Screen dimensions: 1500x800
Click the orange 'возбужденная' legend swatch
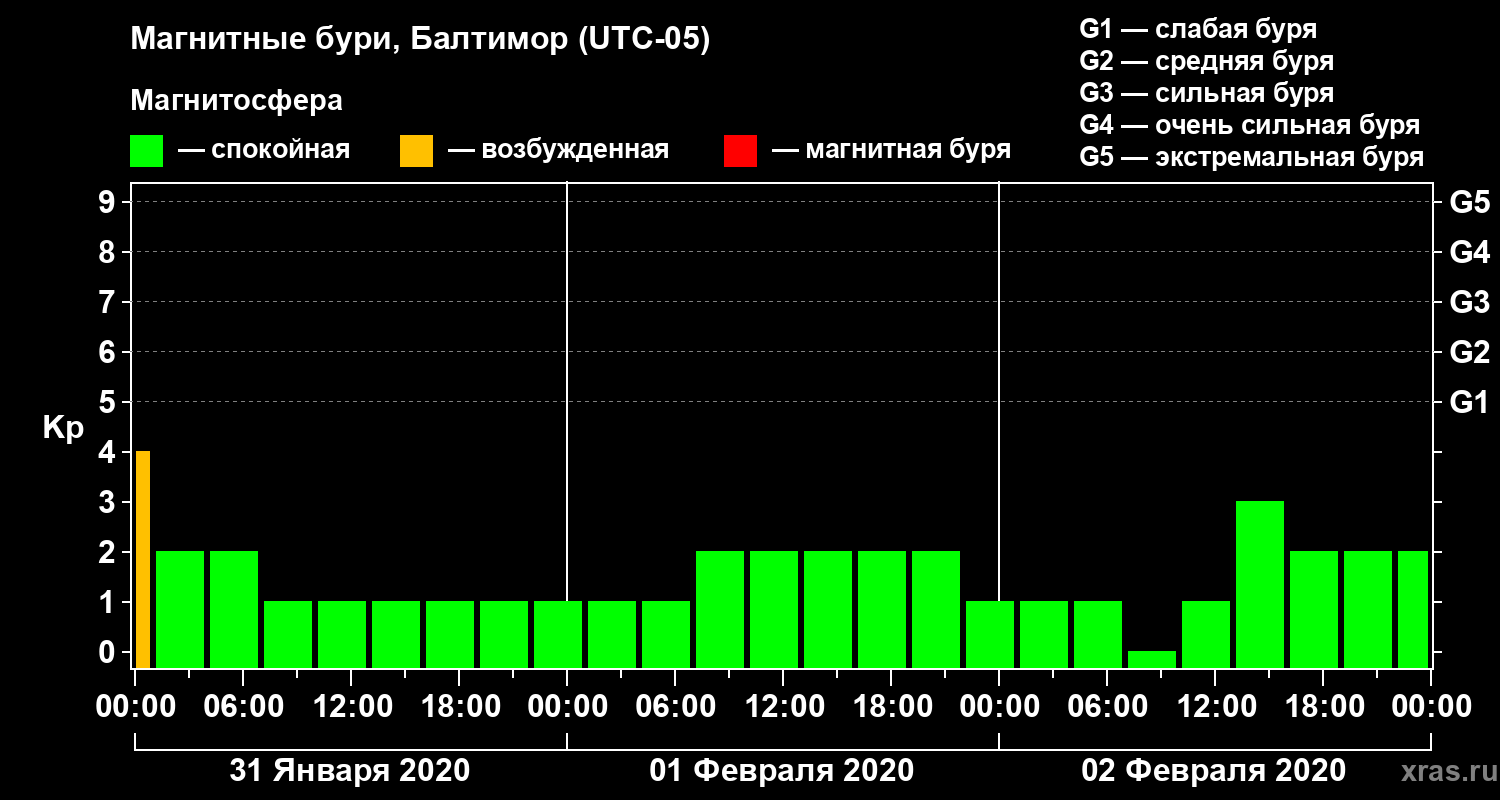click(x=416, y=151)
